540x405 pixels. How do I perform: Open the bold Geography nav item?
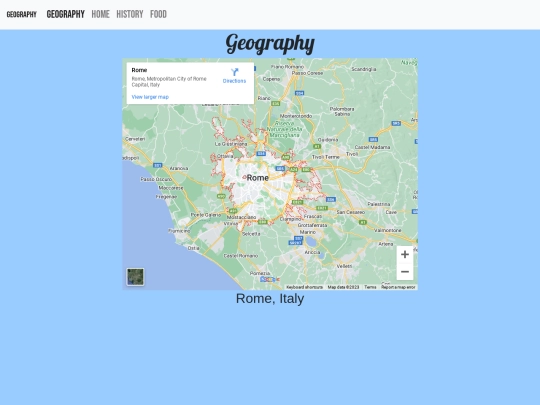[65, 14]
